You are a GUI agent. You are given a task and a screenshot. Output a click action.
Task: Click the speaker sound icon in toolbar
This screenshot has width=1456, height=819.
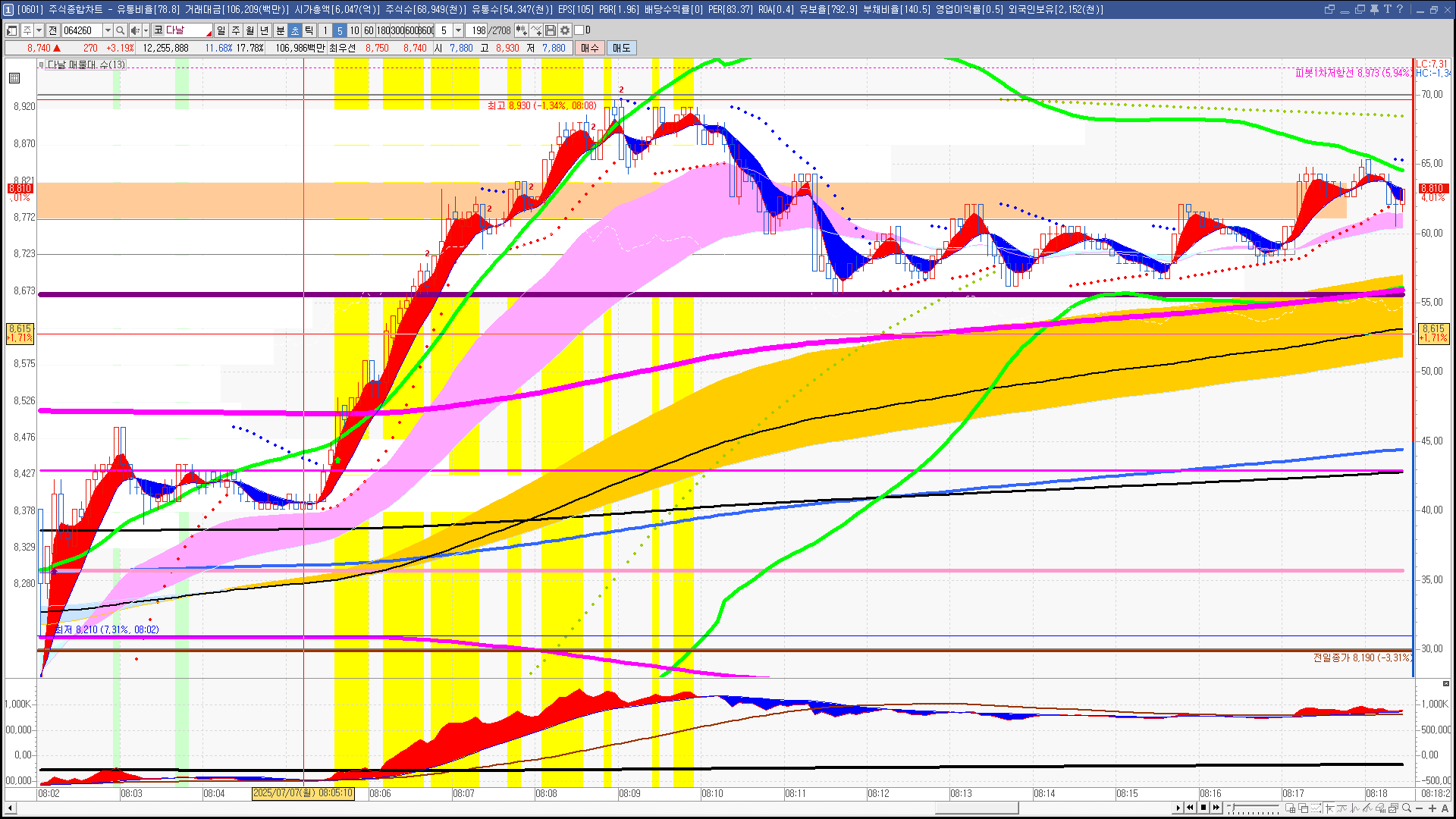[135, 30]
